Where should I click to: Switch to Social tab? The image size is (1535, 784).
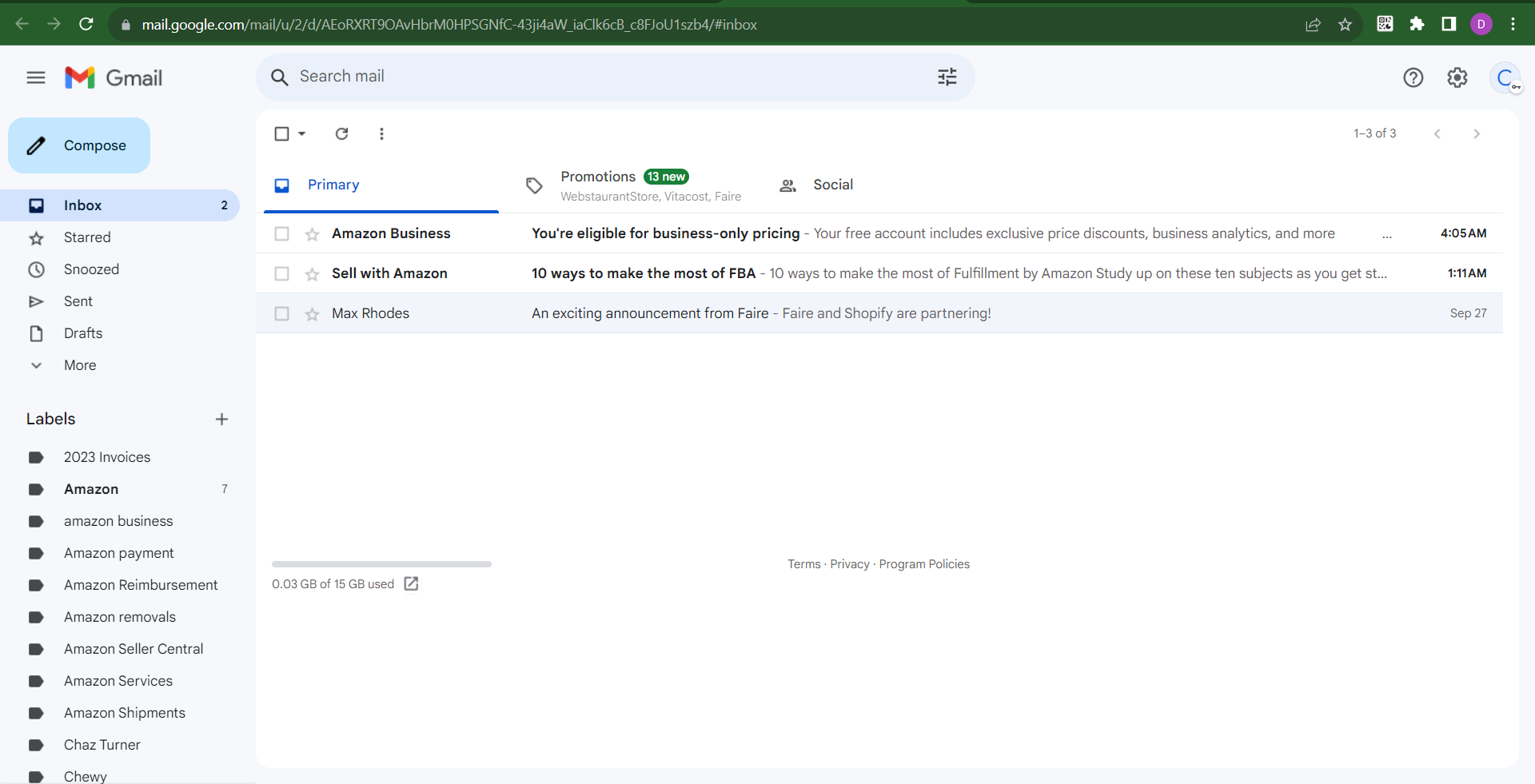tap(887, 185)
